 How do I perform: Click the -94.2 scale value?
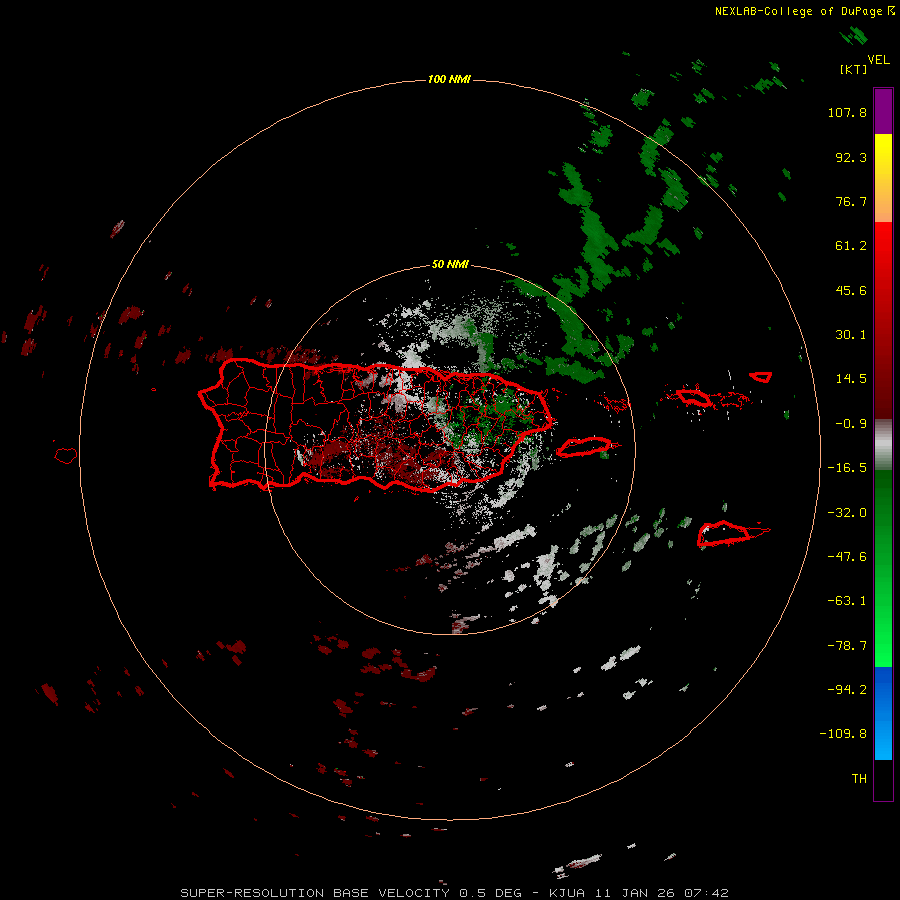tap(847, 689)
